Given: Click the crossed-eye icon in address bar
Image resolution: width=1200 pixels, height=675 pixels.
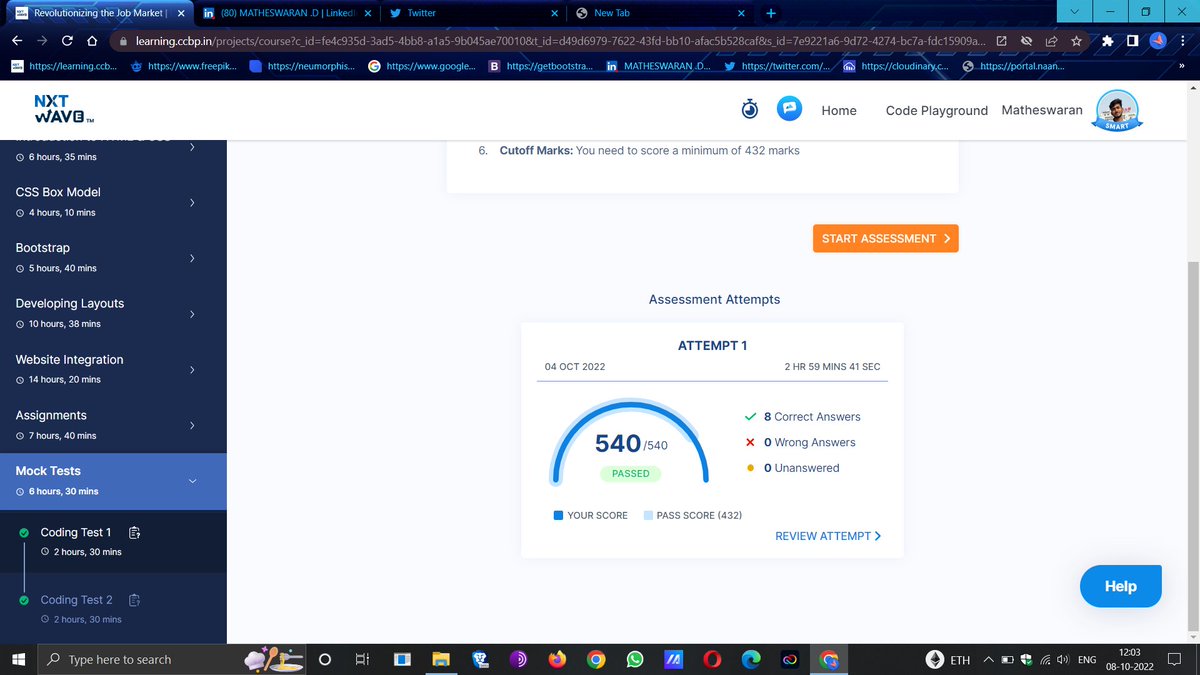Looking at the screenshot, I should pos(1026,41).
